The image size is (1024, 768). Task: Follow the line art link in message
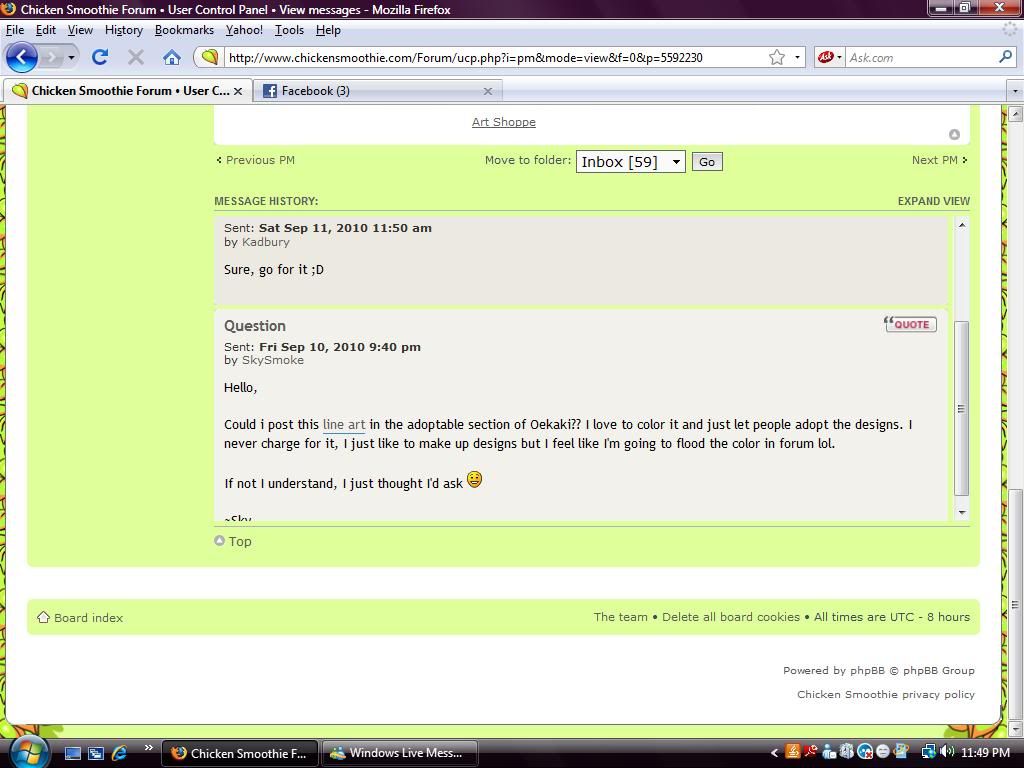[344, 424]
